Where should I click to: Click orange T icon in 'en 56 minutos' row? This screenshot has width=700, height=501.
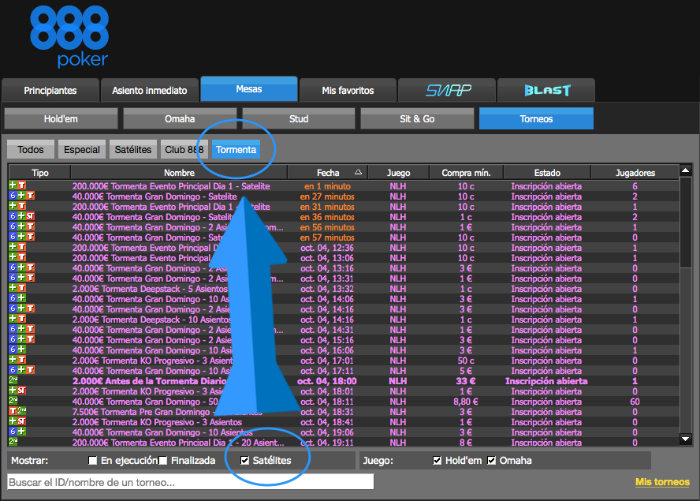[x=30, y=227]
